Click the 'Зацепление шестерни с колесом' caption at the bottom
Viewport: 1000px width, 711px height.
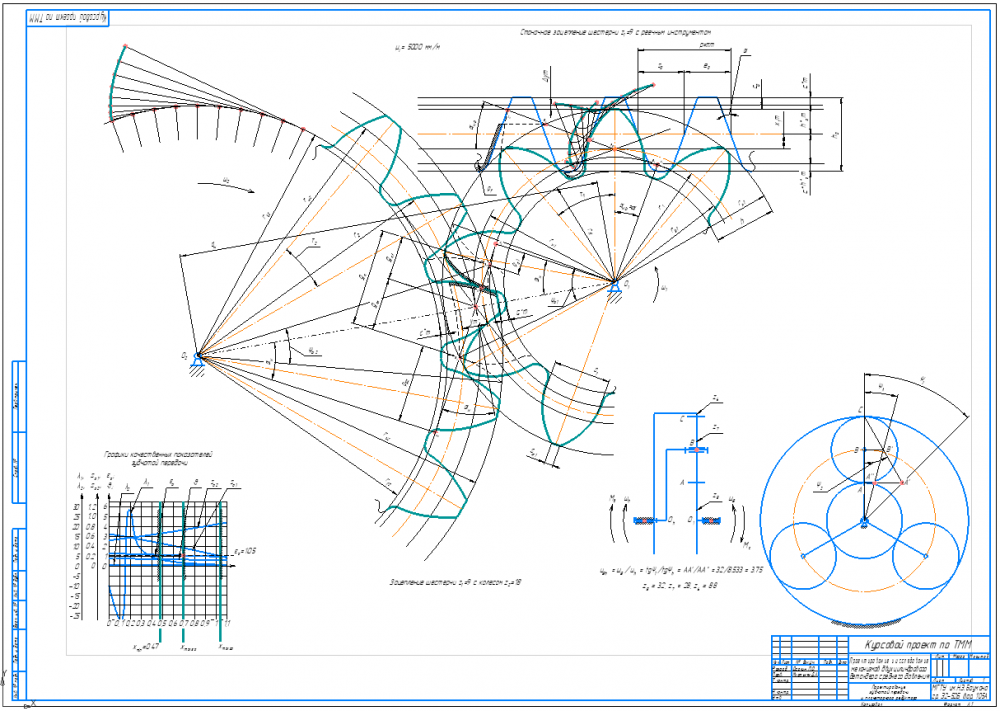coord(460,582)
